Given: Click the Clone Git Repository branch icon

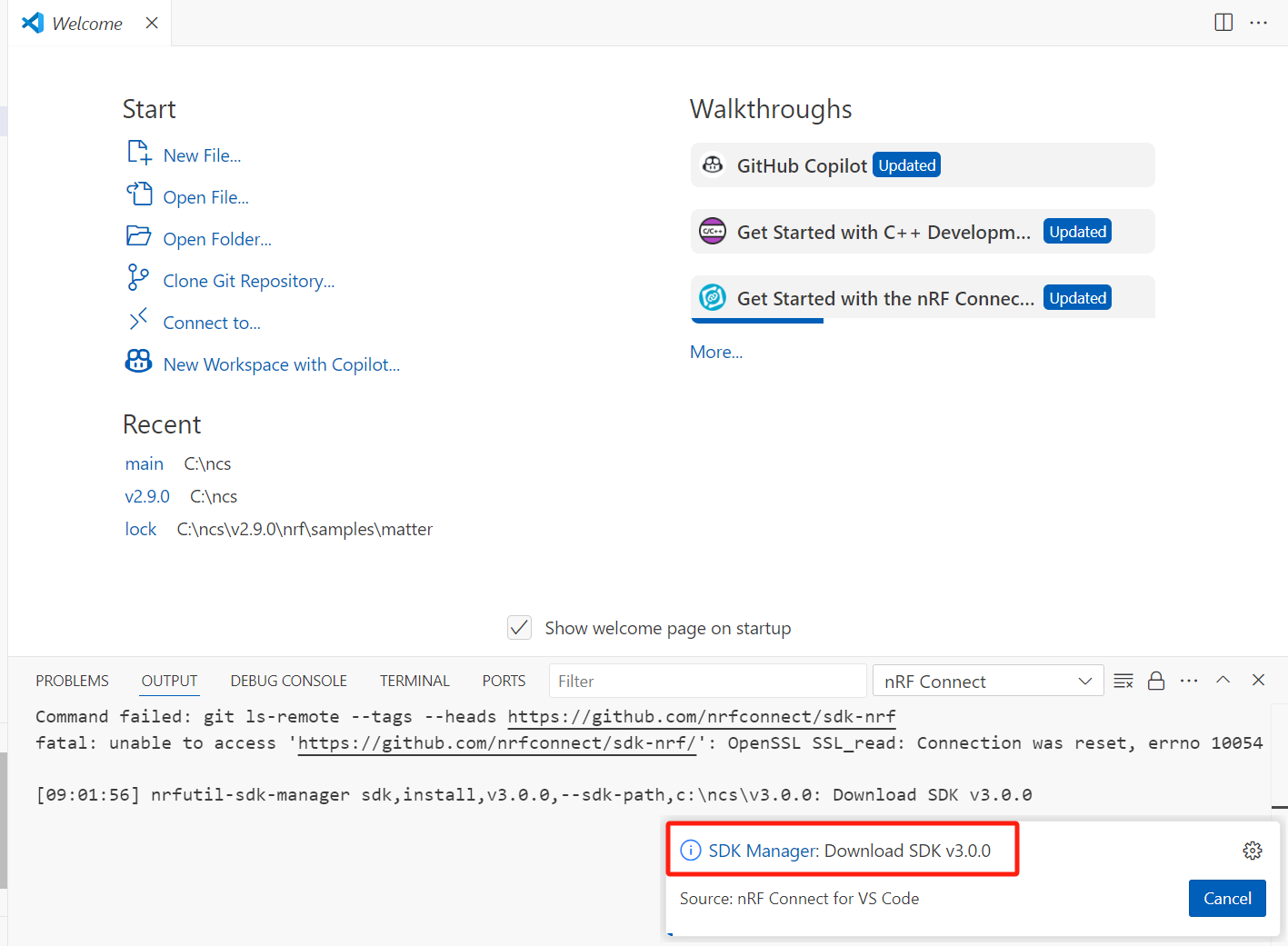Looking at the screenshot, I should click(x=138, y=277).
